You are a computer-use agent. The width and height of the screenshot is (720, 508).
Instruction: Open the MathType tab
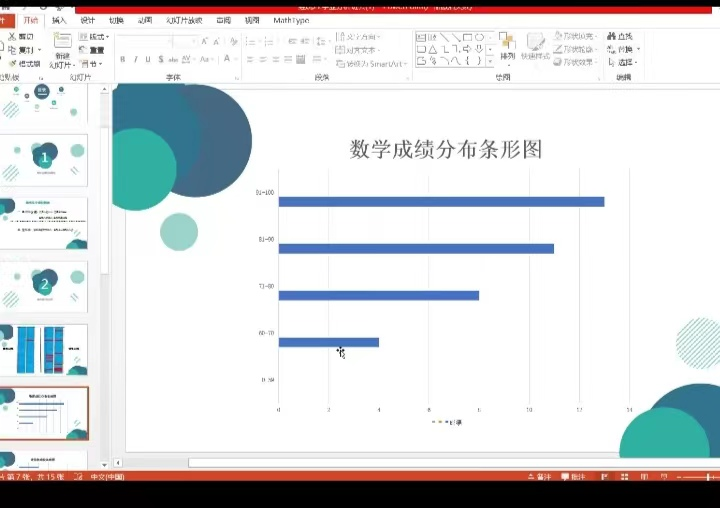pos(291,20)
